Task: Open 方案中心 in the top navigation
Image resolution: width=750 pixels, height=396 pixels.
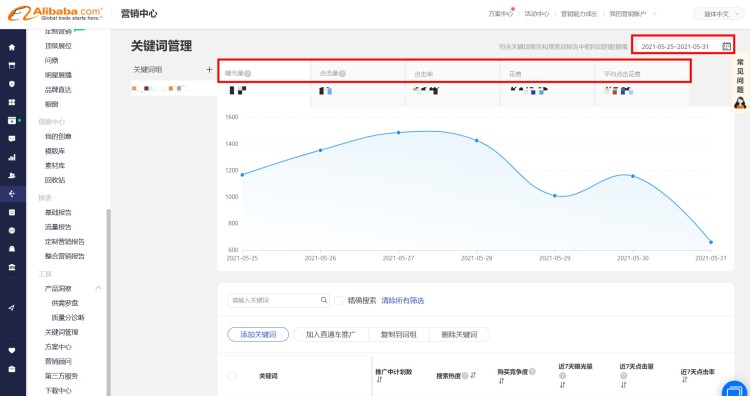Action: coord(500,14)
